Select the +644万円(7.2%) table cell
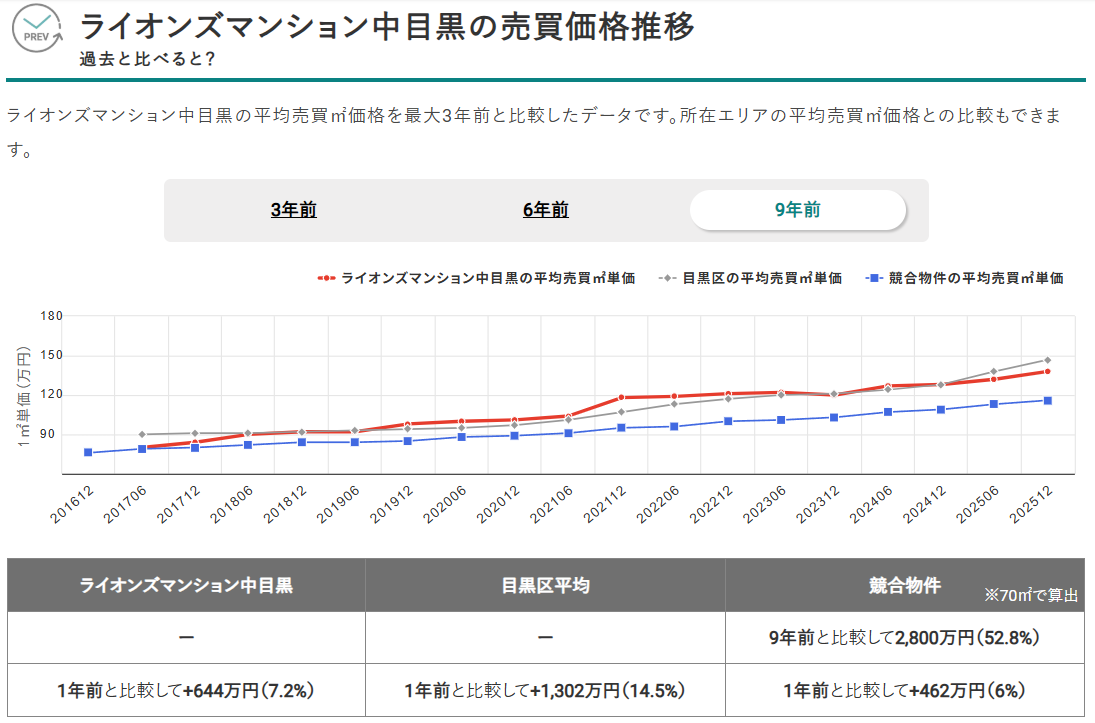 point(185,690)
